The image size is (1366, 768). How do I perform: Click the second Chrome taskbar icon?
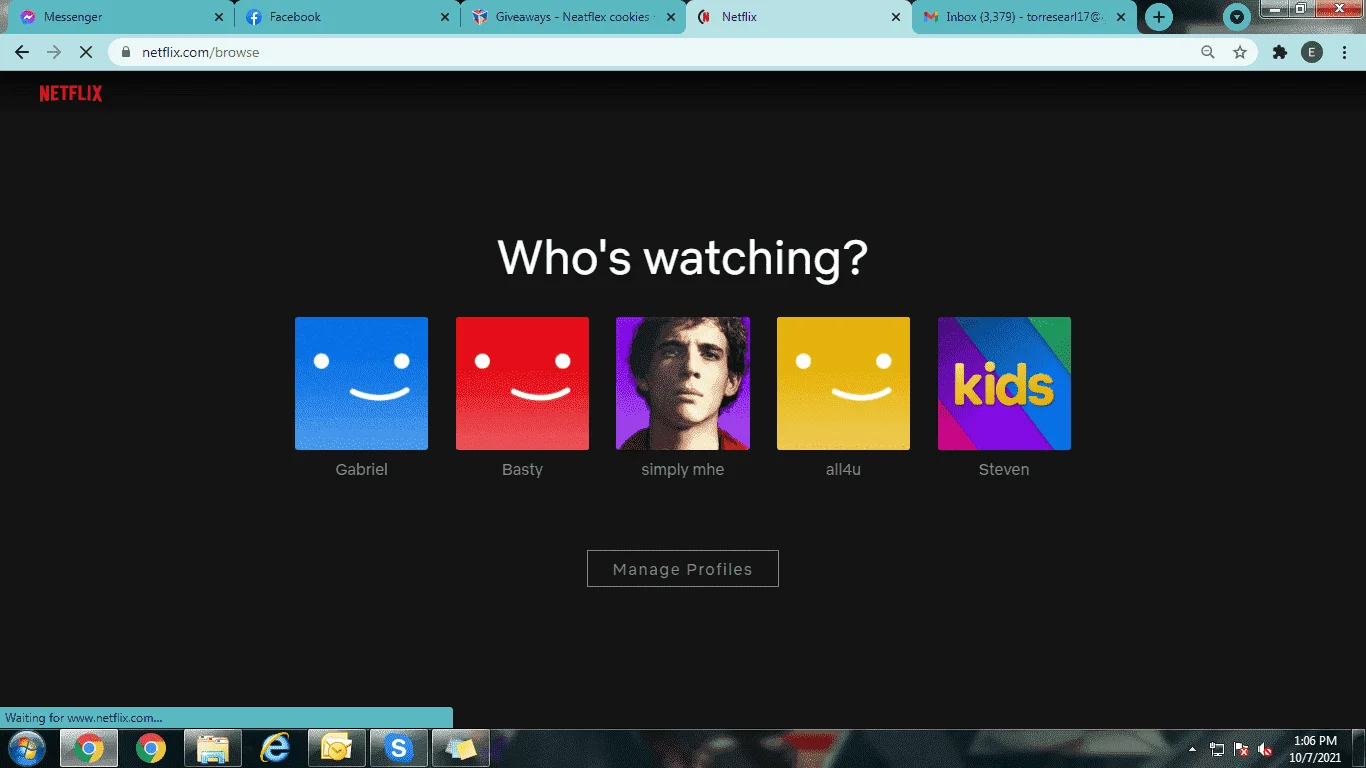point(151,748)
